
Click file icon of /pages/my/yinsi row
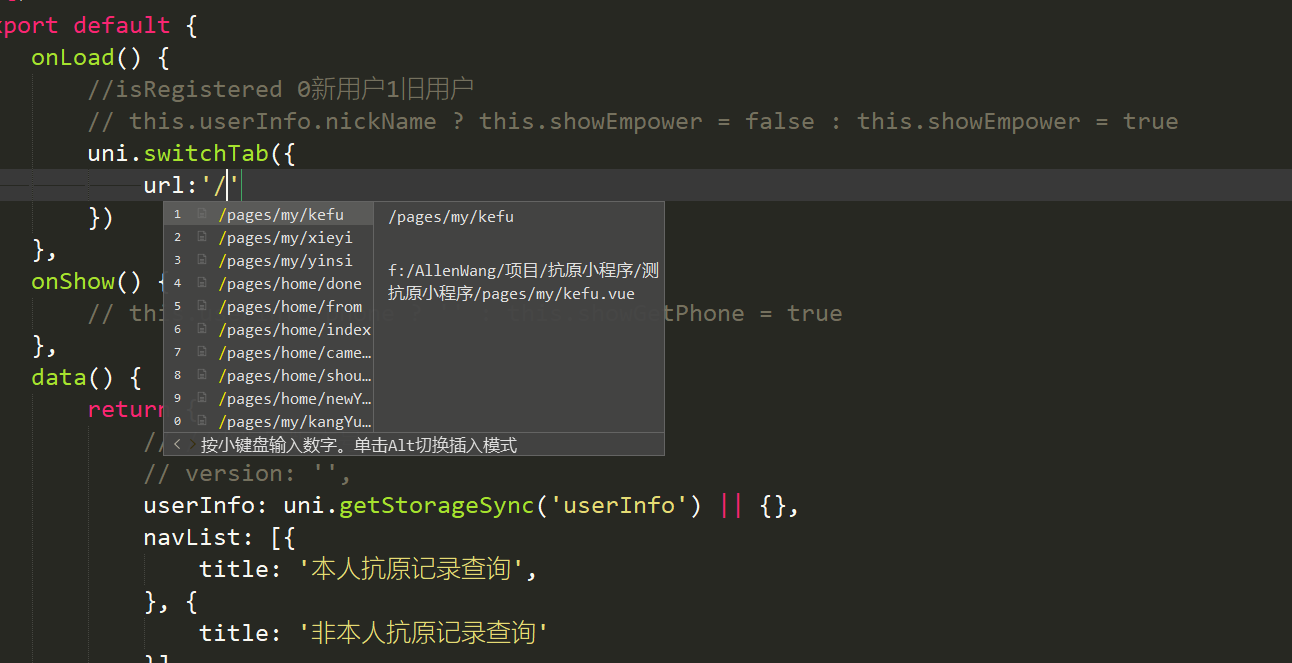[x=202, y=260]
